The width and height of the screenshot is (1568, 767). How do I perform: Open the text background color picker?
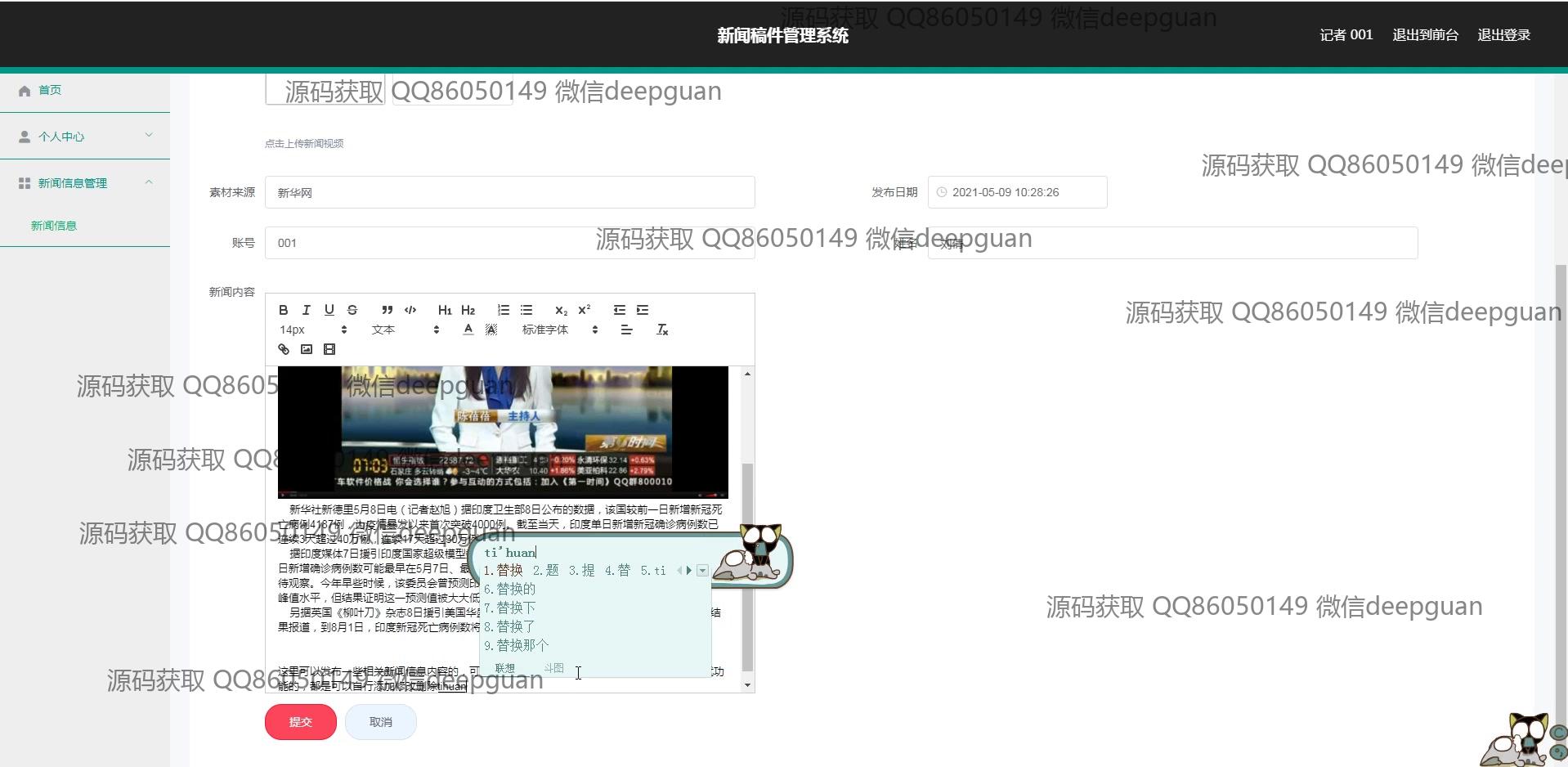pos(491,330)
